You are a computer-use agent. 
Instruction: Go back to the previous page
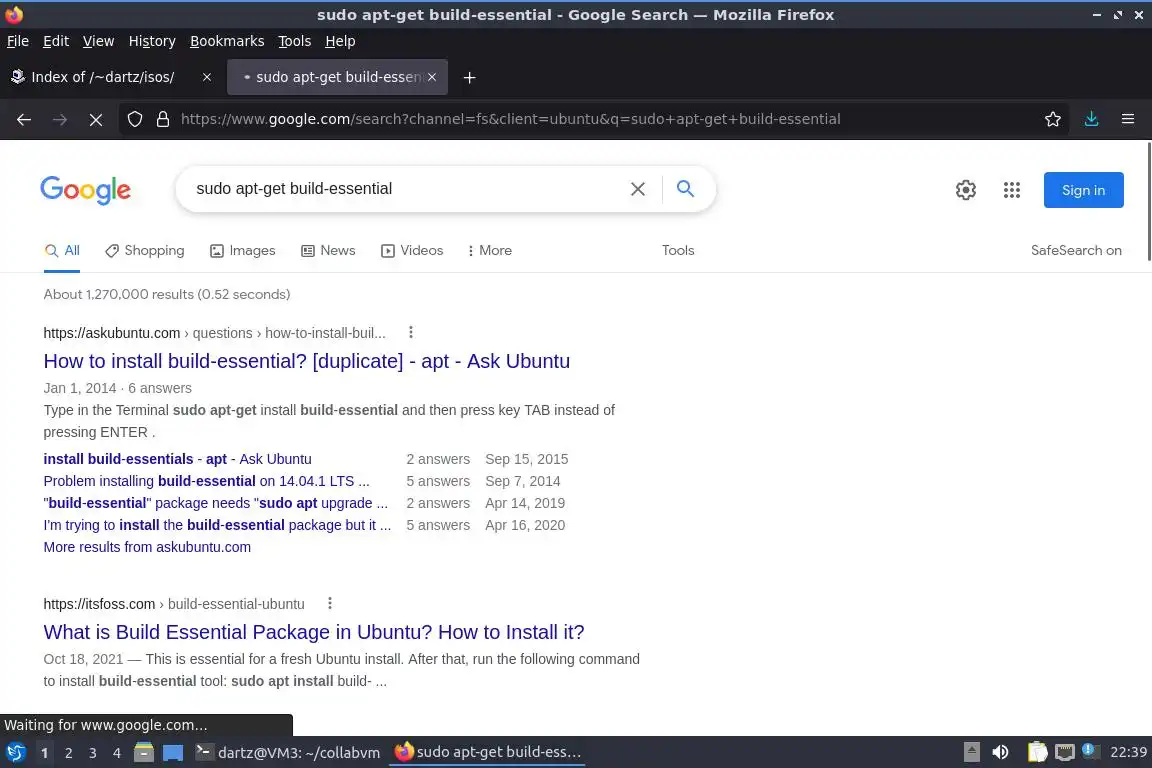tap(24, 119)
